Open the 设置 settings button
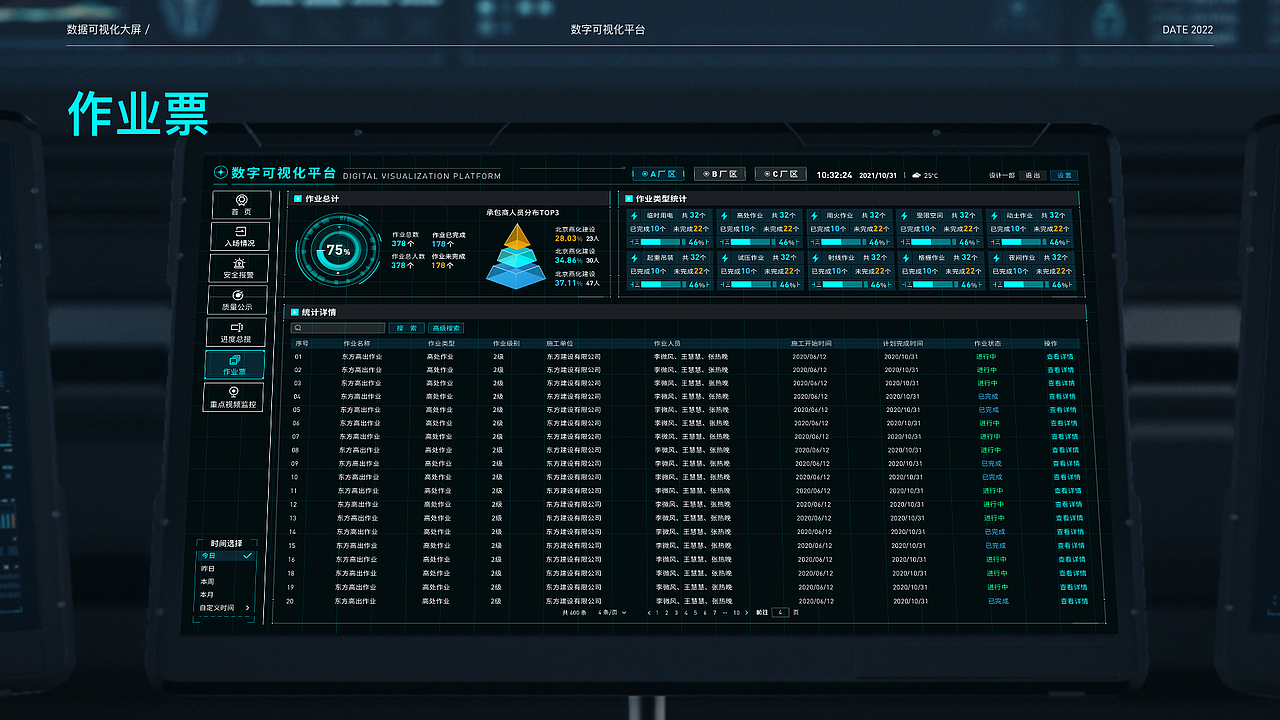 click(x=1064, y=175)
